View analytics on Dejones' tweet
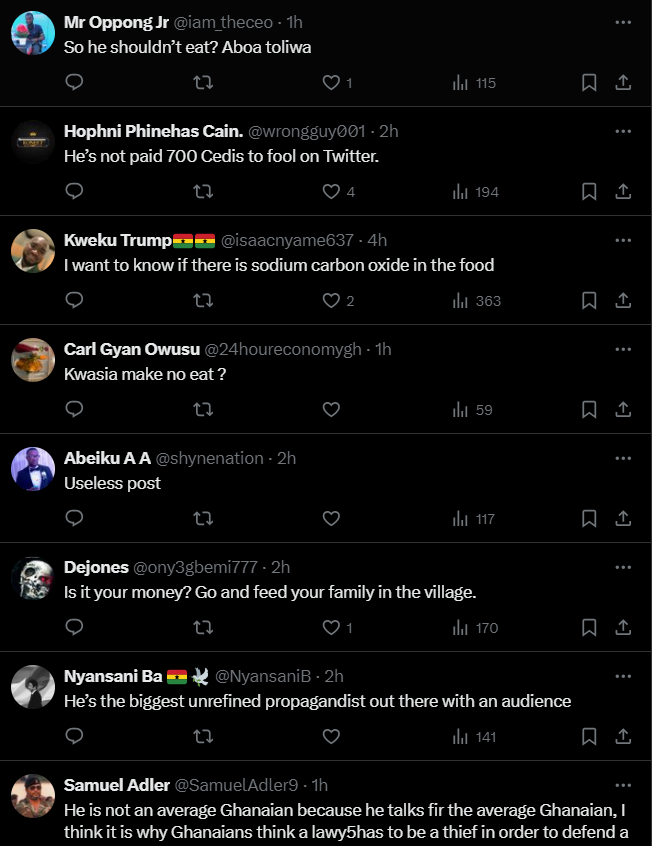The height and width of the screenshot is (846, 652). coord(474,628)
